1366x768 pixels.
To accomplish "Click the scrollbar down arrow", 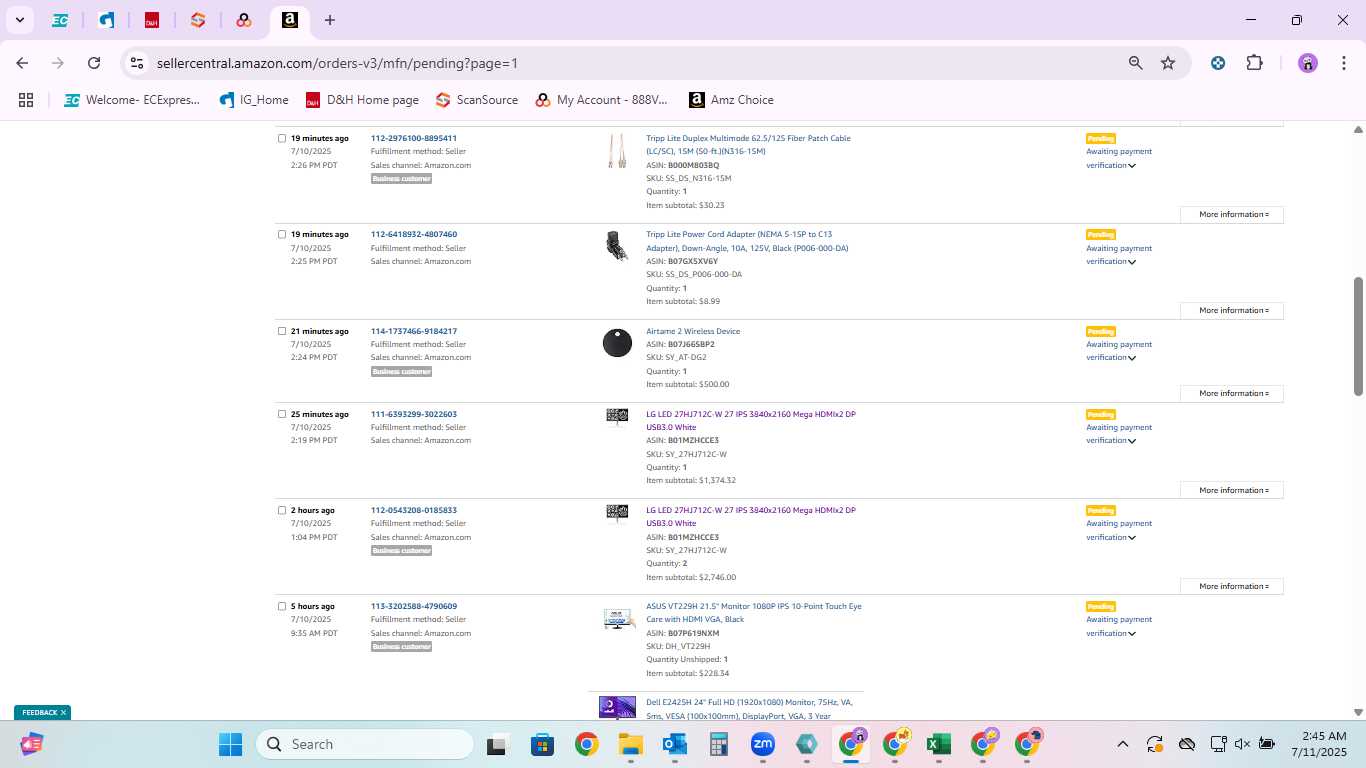I will click(x=1358, y=712).
